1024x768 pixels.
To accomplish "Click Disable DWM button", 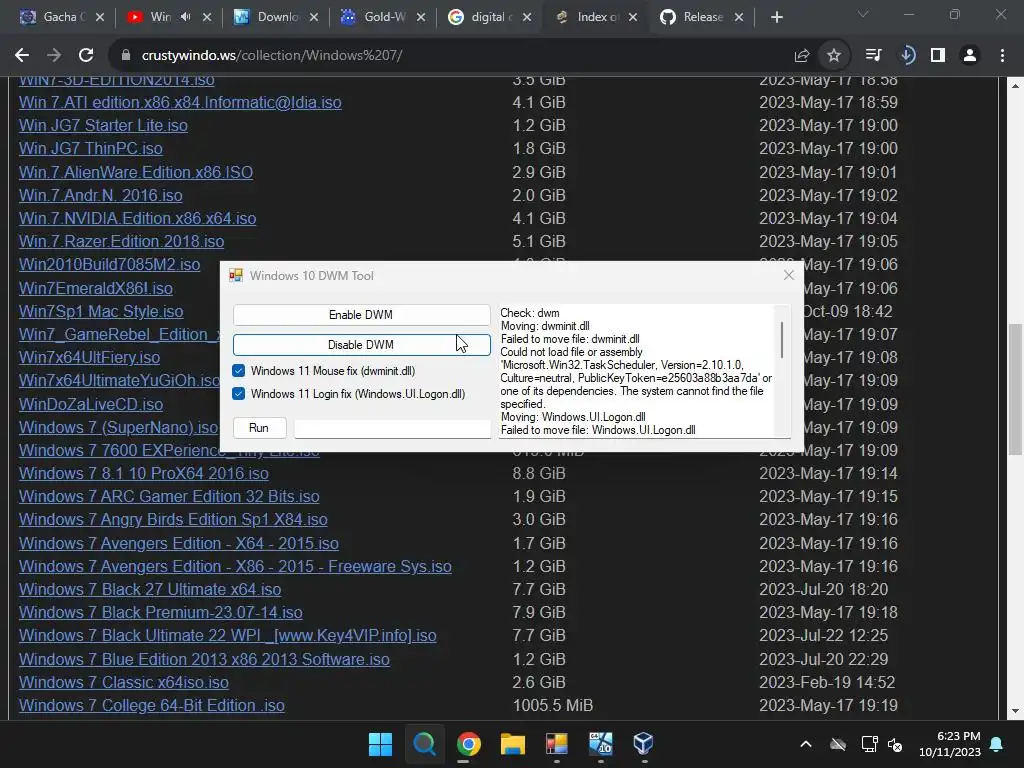I will (361, 345).
